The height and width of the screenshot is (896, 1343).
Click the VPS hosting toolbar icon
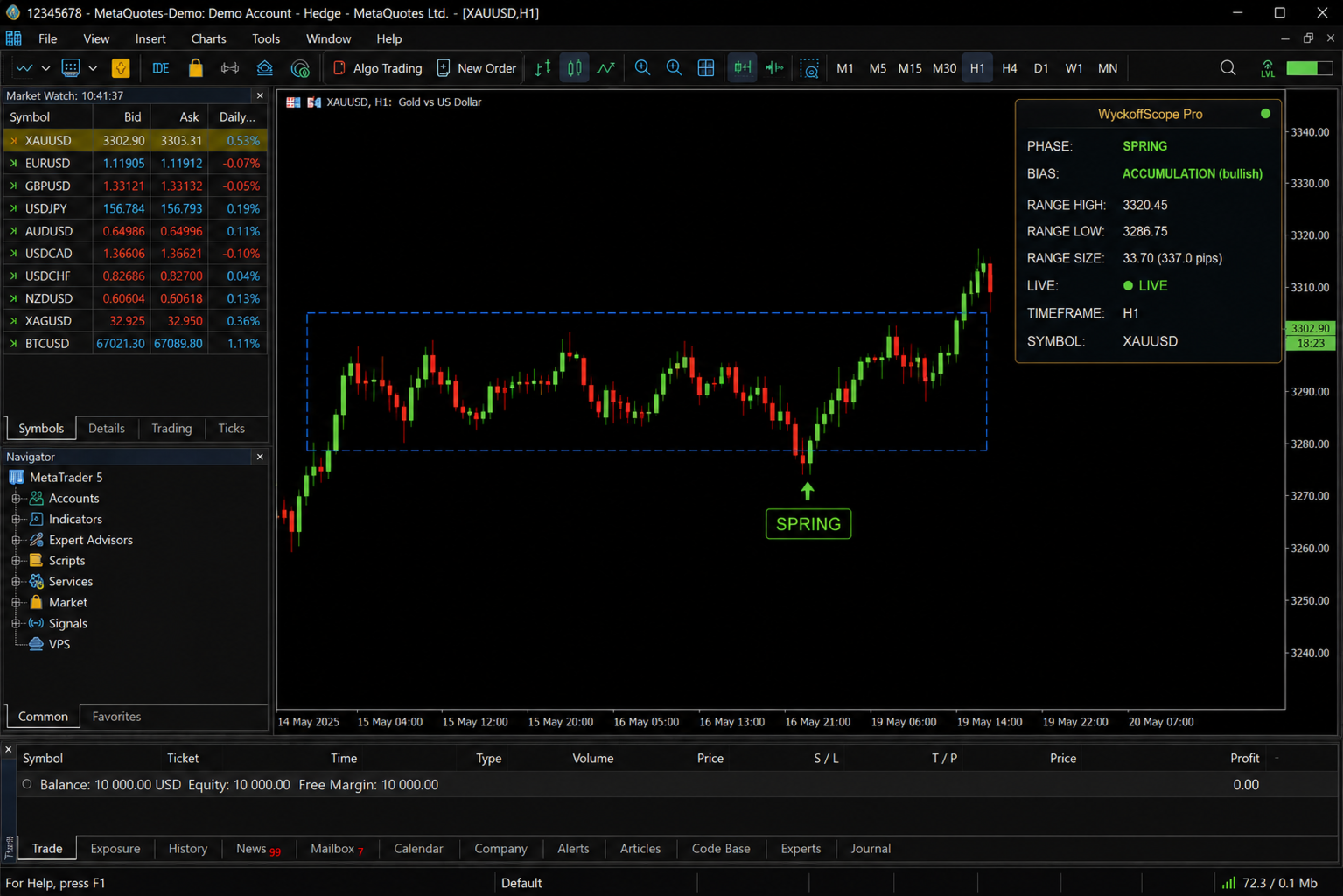click(x=264, y=68)
